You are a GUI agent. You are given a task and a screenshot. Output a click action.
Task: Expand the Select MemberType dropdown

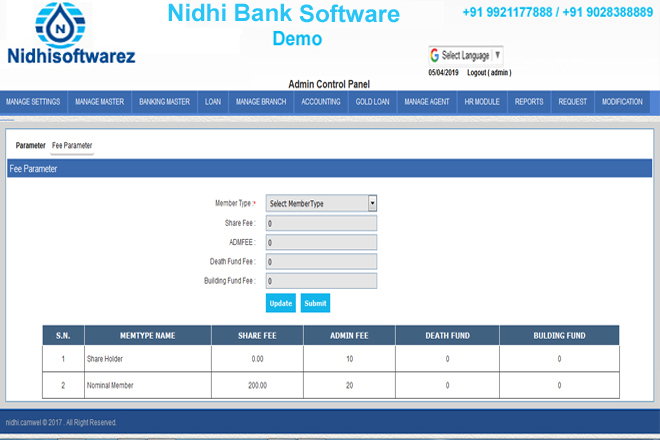(321, 203)
